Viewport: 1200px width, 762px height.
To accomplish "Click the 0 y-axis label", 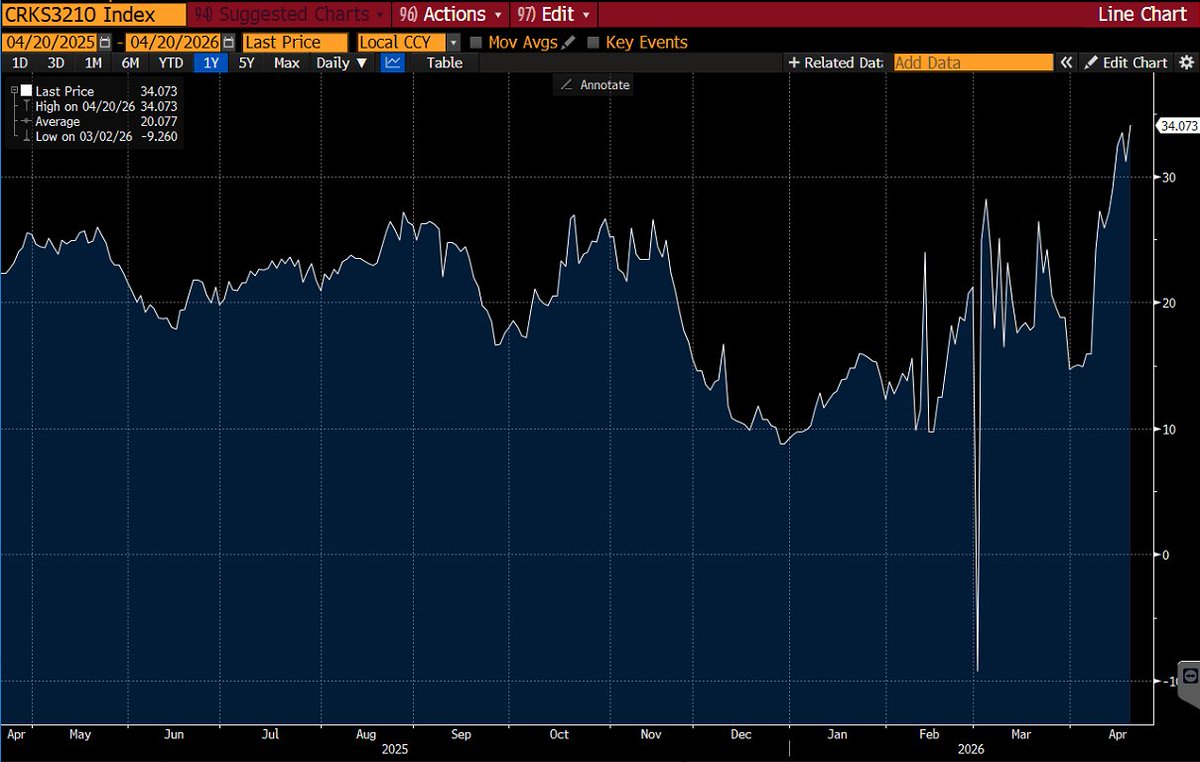I will 1164,555.
